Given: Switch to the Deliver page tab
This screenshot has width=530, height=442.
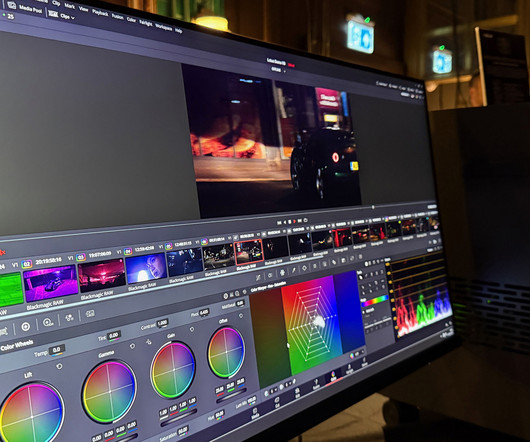Looking at the screenshot, I should (x=364, y=363).
